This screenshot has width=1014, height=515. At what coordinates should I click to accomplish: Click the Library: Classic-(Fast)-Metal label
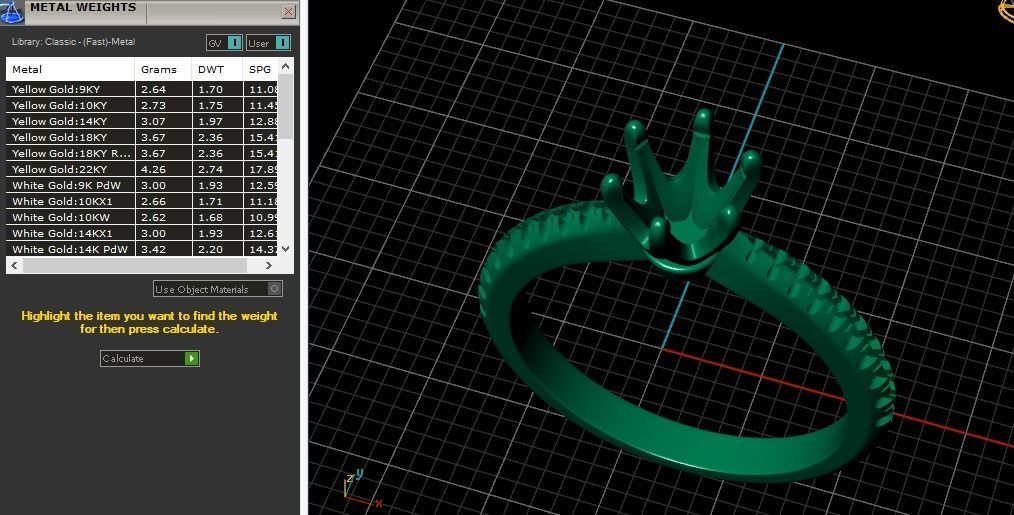point(74,42)
